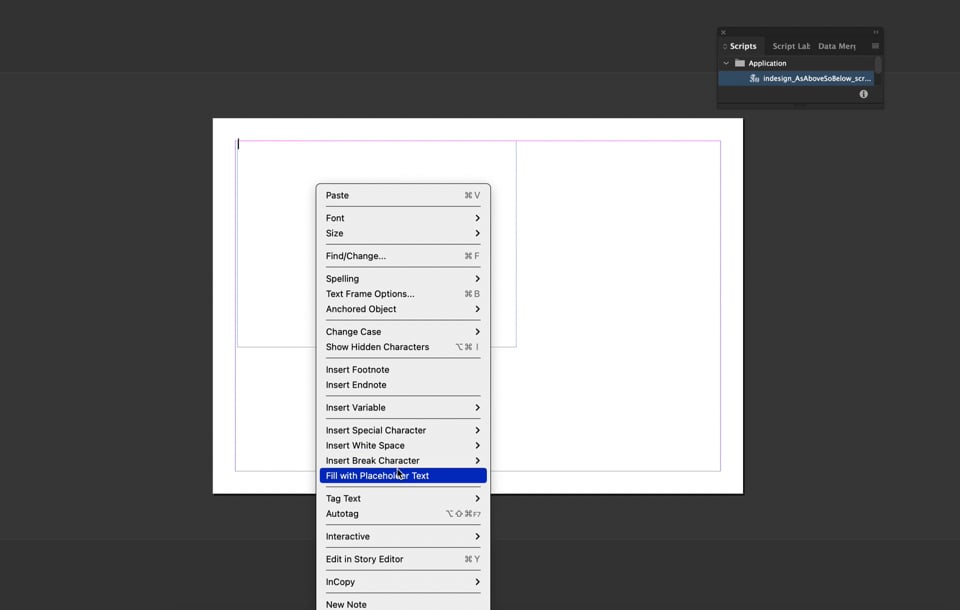Activate the Scripts tab

click(x=743, y=46)
